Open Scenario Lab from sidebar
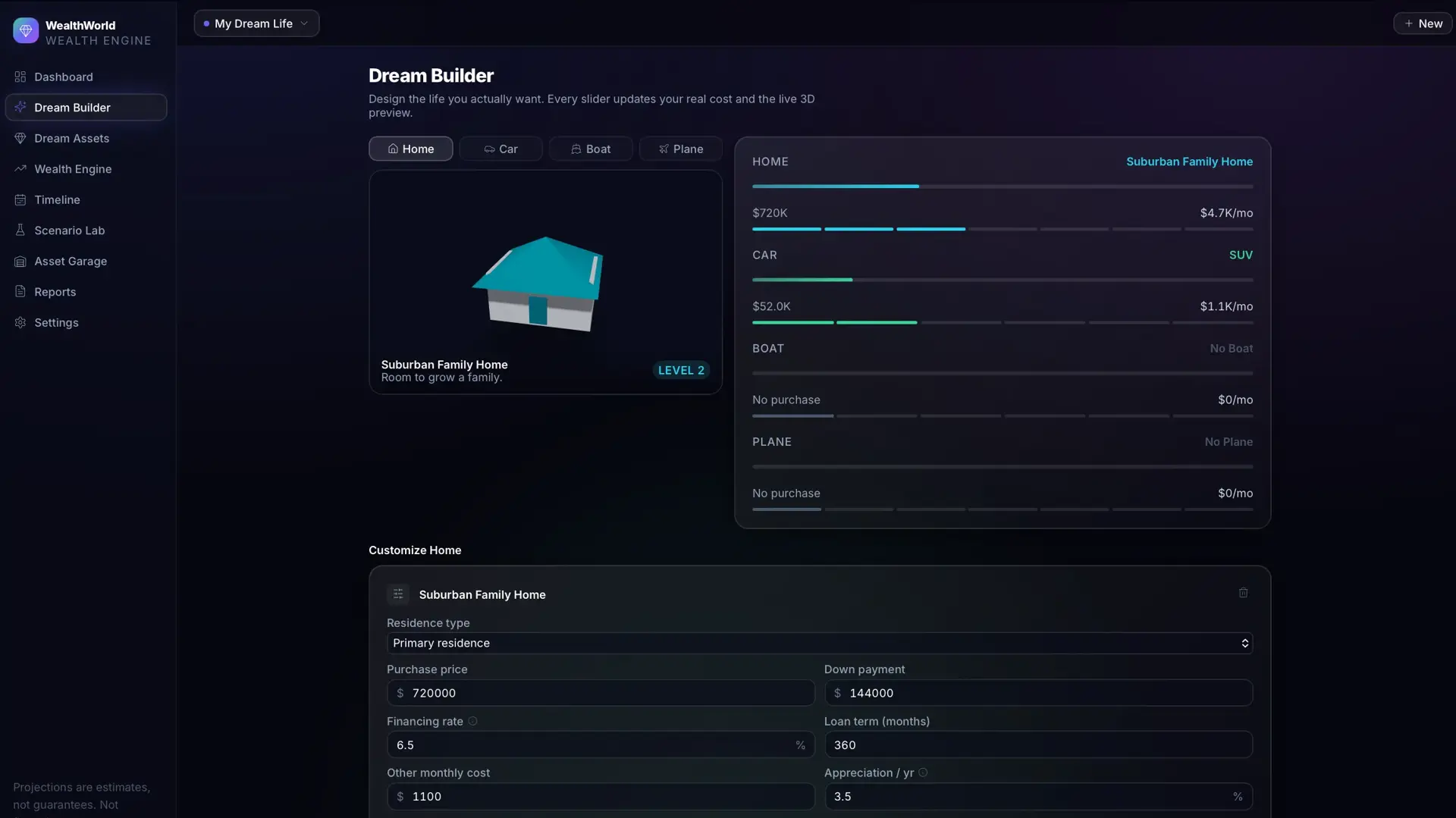This screenshot has width=1456, height=818. [86, 230]
